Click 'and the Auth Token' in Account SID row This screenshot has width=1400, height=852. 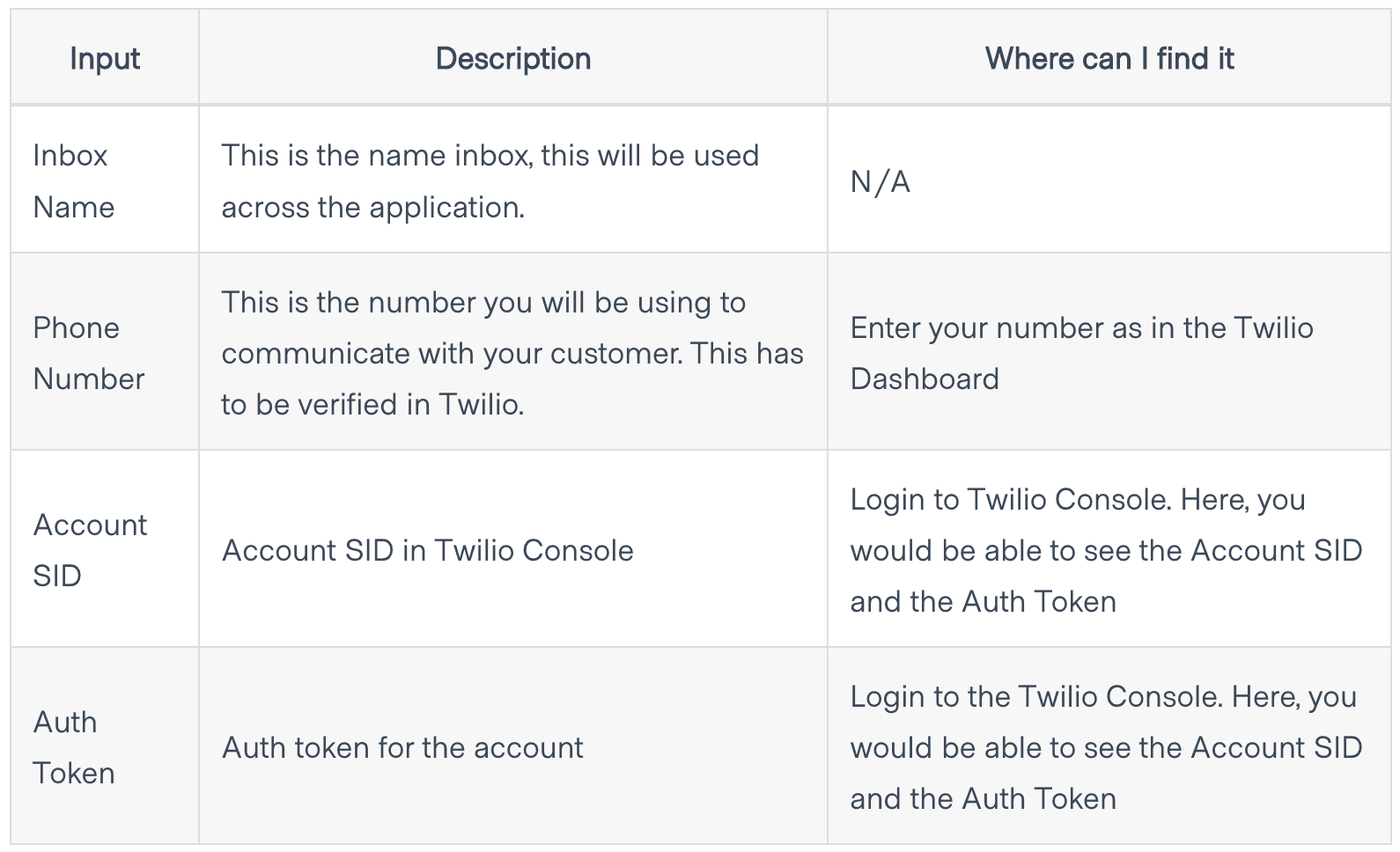[984, 601]
